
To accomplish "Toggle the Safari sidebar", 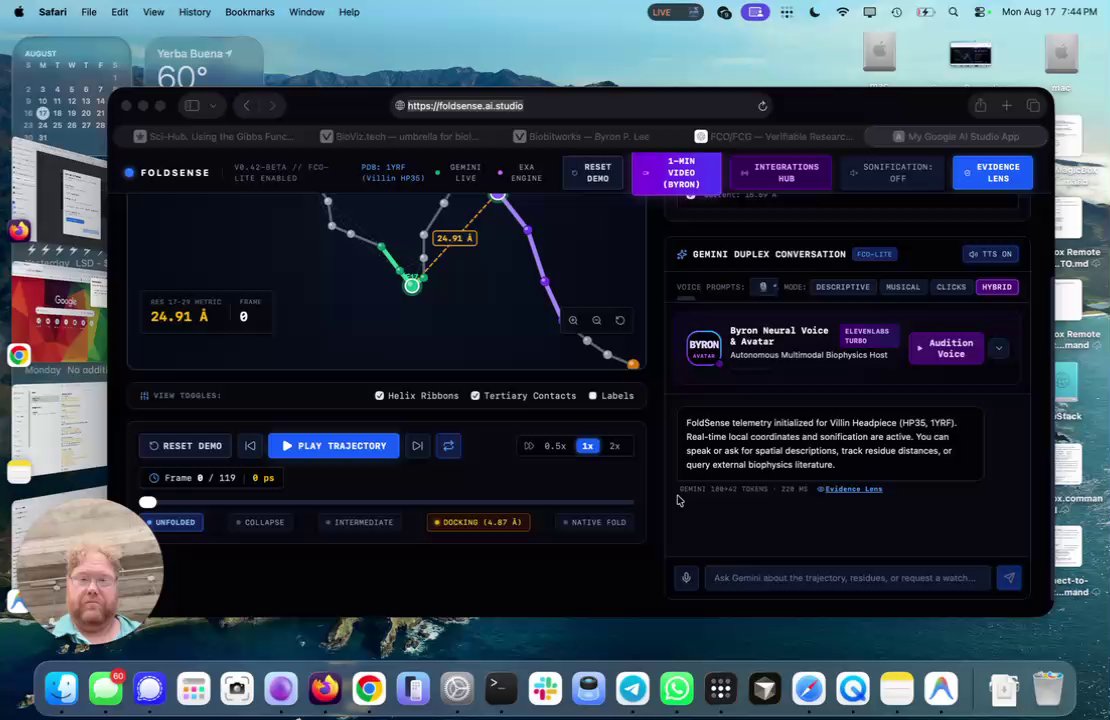I will (192, 106).
